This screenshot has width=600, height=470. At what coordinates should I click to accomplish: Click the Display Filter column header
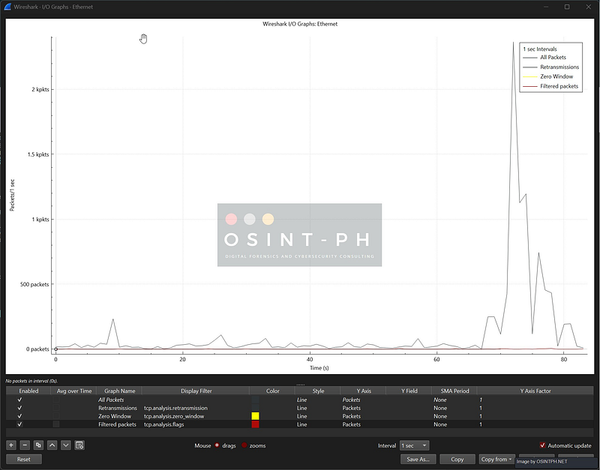coord(196,391)
